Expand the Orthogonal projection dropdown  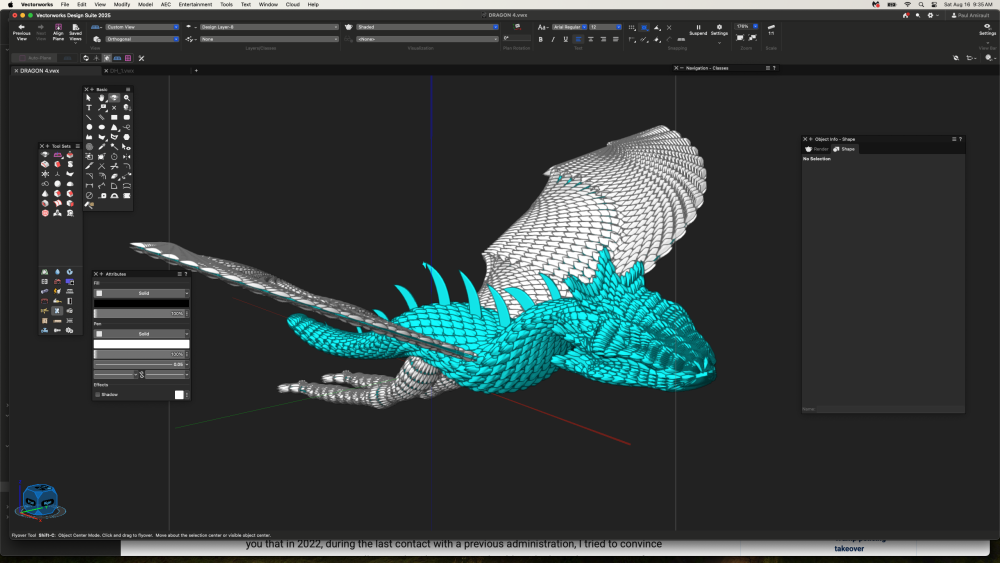tap(142, 39)
